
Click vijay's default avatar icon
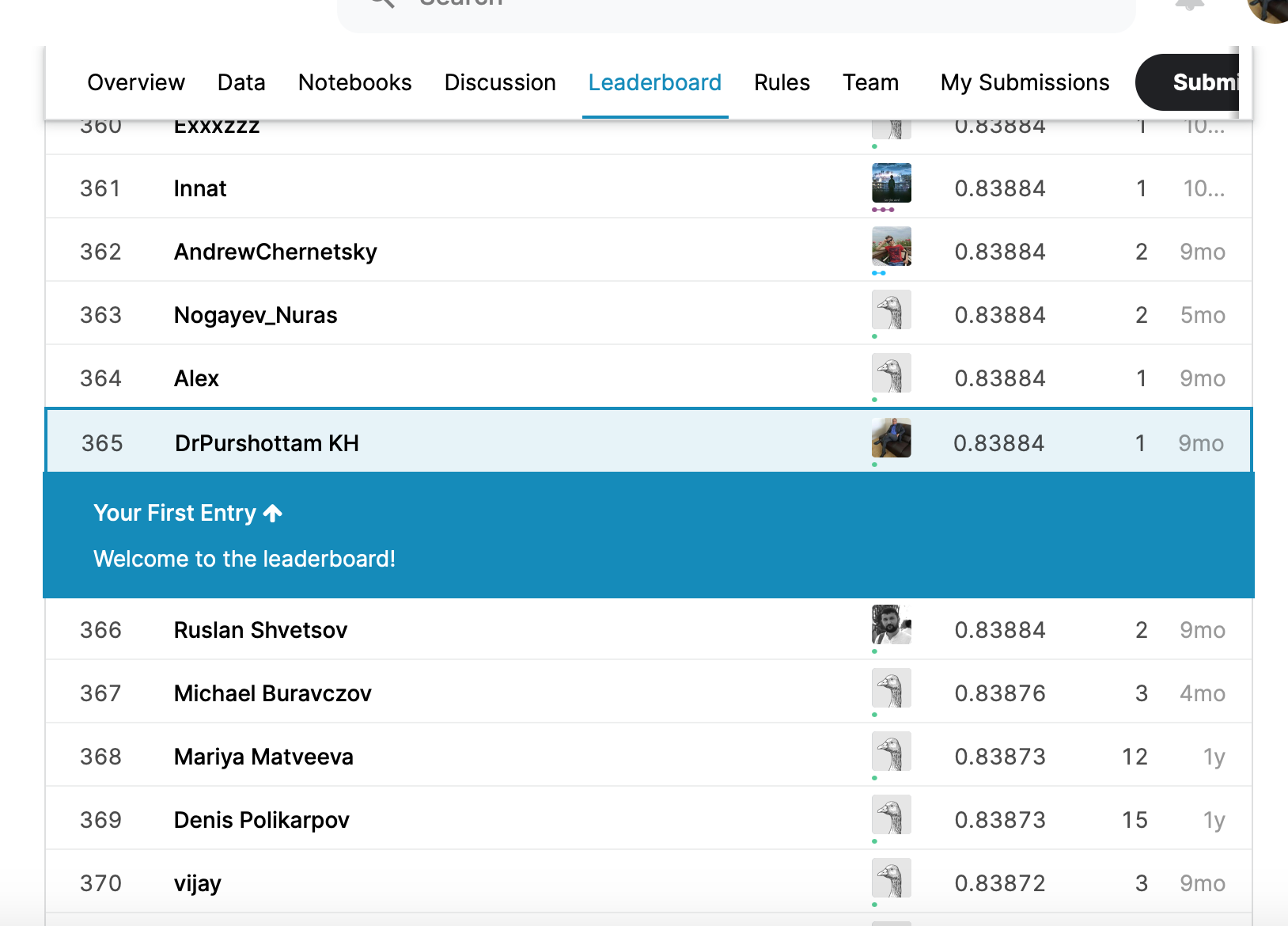(x=891, y=879)
